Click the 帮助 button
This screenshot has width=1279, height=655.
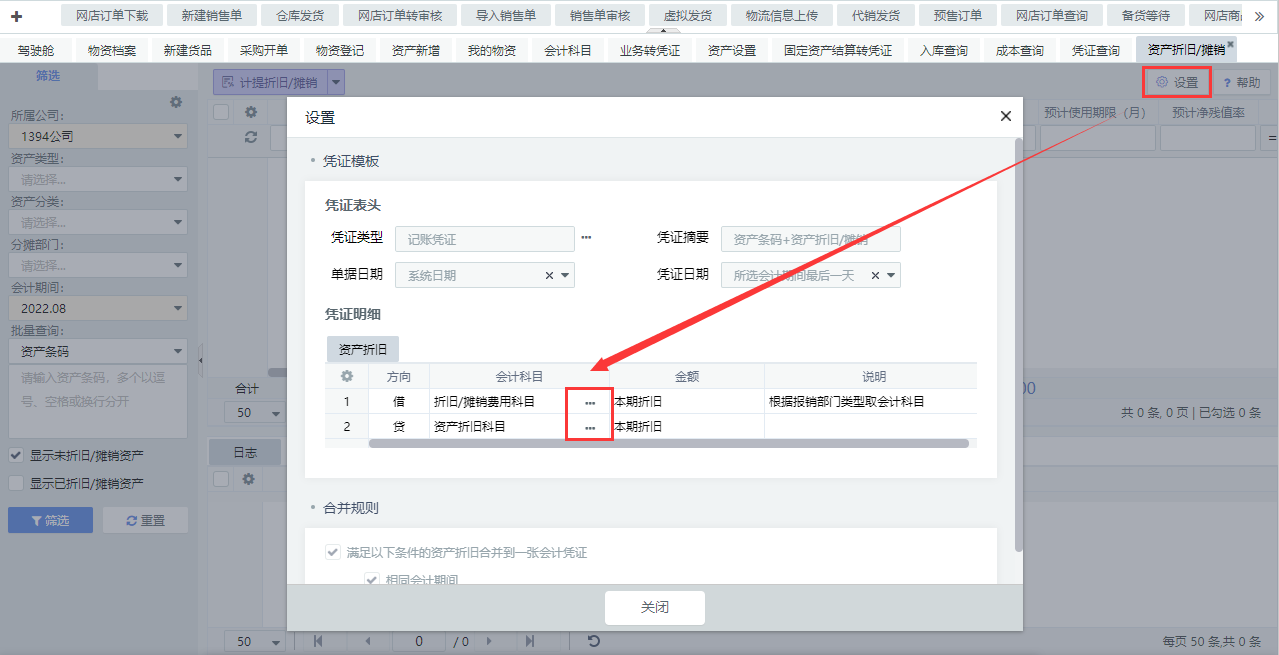point(1241,82)
